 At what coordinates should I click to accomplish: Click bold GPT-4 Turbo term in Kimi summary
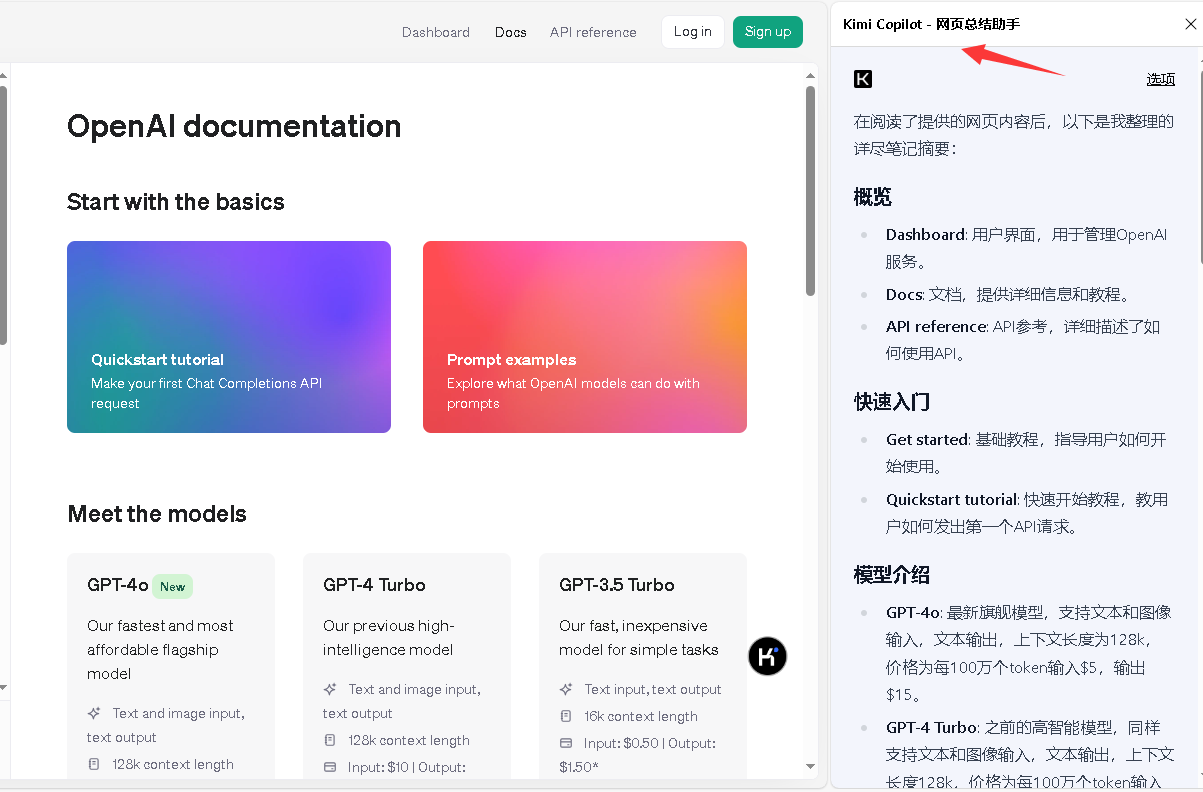pyautogui.click(x=931, y=728)
